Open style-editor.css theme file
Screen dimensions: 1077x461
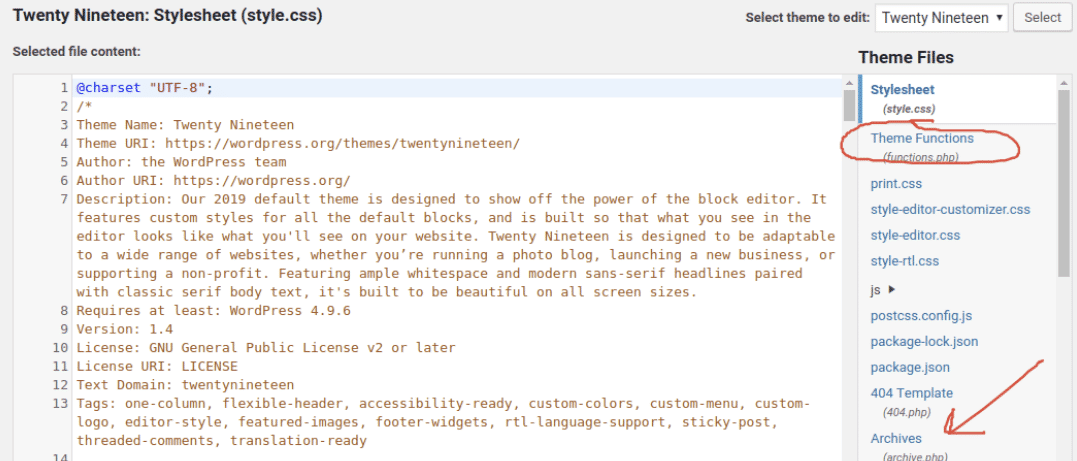pos(915,236)
